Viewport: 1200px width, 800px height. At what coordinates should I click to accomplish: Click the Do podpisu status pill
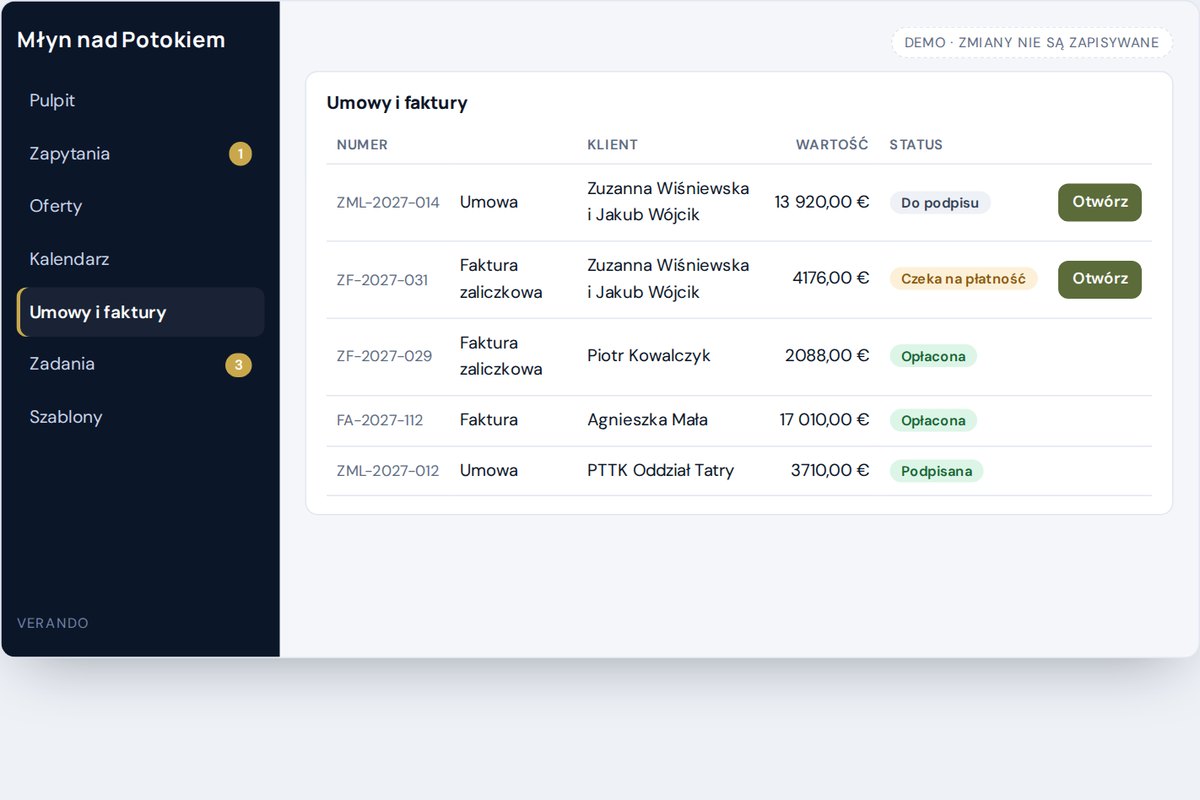click(x=940, y=203)
